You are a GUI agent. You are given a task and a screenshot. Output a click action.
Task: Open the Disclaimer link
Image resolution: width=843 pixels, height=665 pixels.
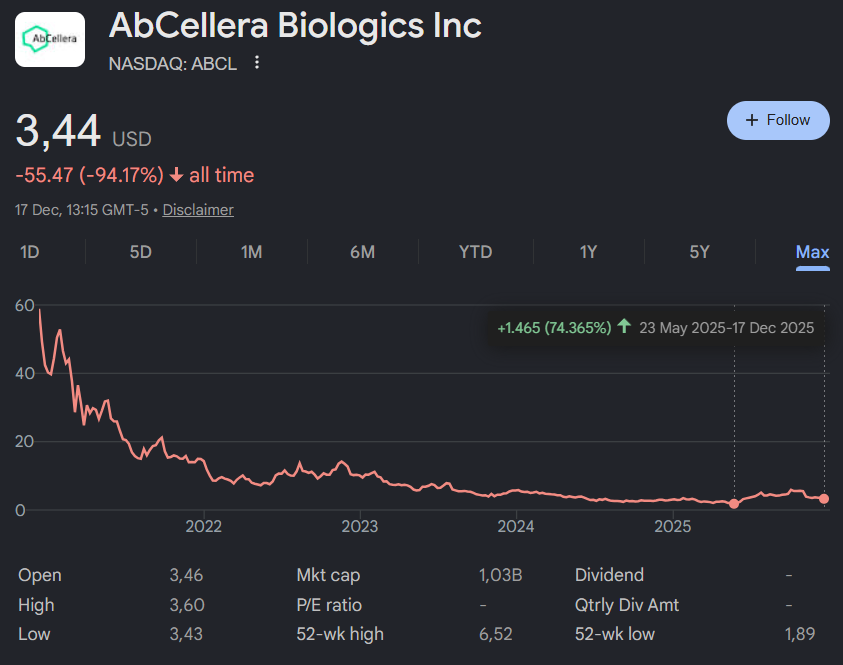pos(198,210)
